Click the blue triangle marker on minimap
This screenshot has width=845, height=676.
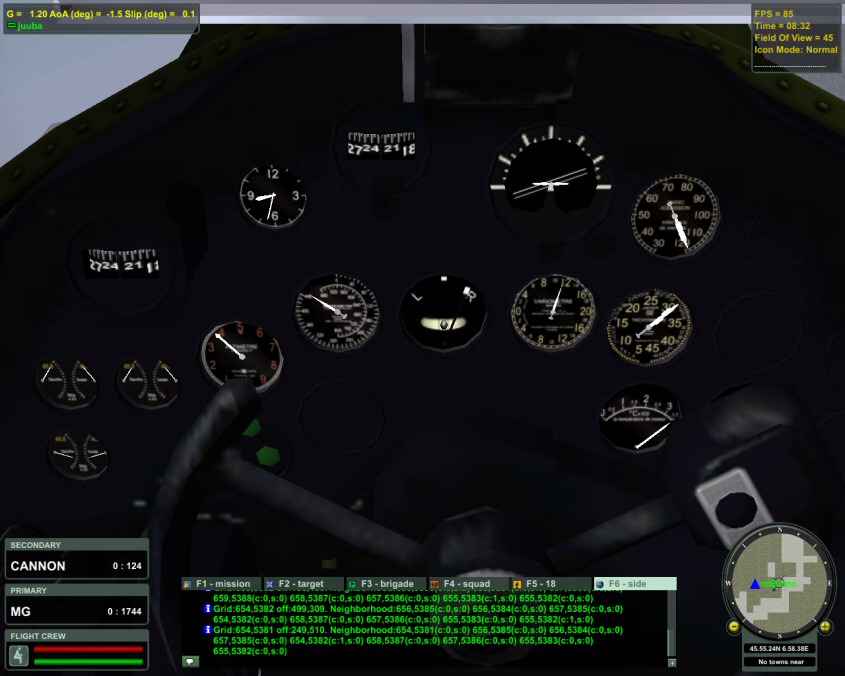click(x=755, y=584)
